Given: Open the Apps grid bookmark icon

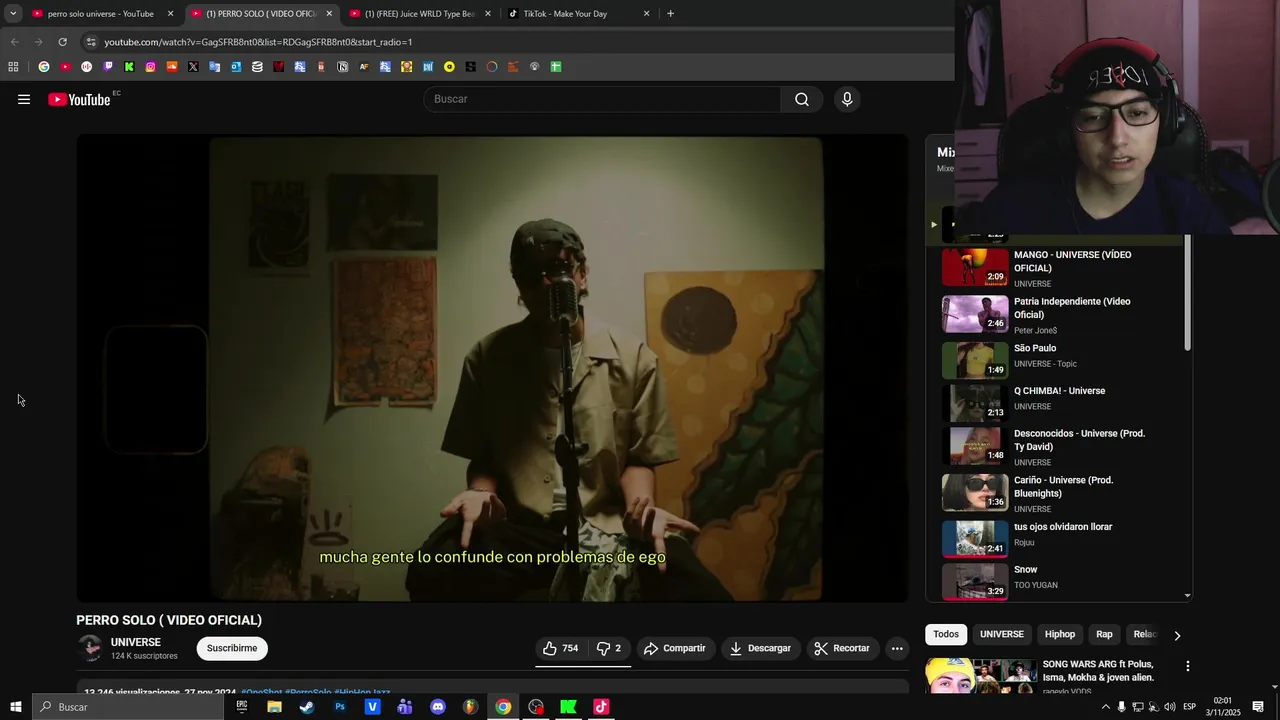Looking at the screenshot, I should tap(13, 67).
